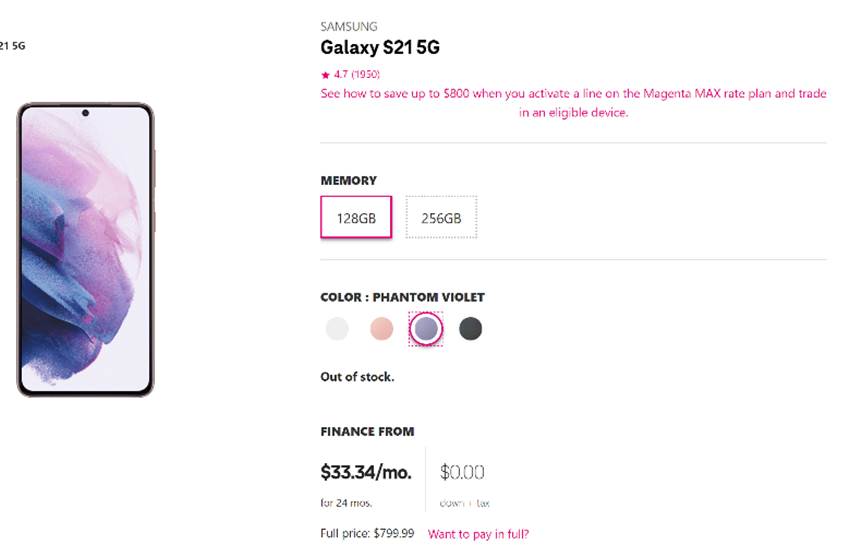This screenshot has width=851, height=559.
Task: Pick the white color swatch
Action: pyautogui.click(x=337, y=328)
